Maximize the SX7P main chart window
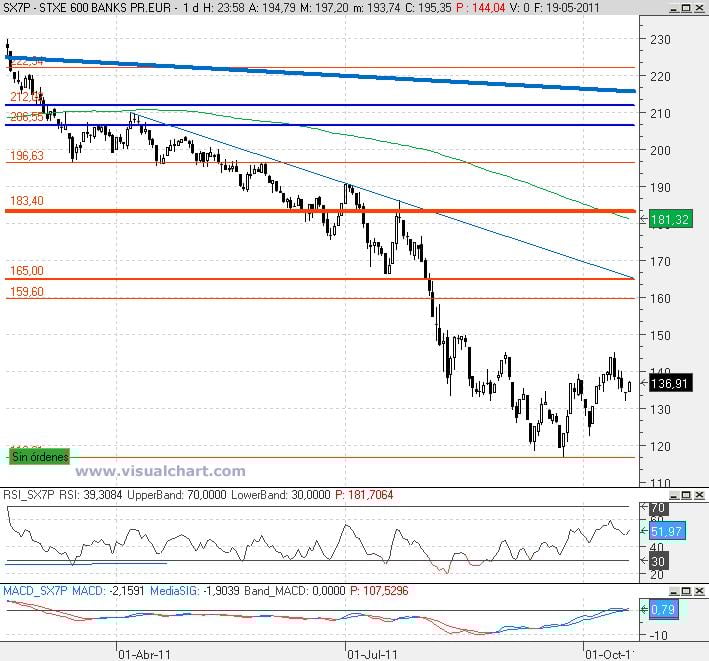Viewport: 709px width, 661px height. [686, 8]
